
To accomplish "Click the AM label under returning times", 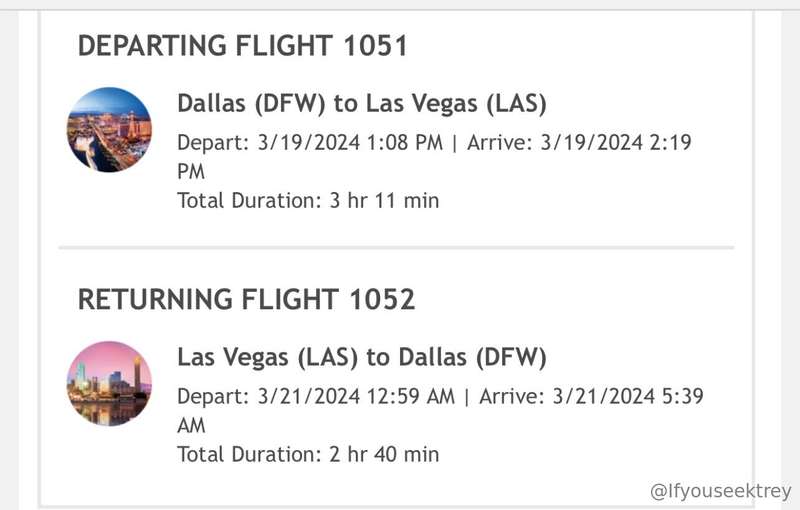I will click(191, 425).
